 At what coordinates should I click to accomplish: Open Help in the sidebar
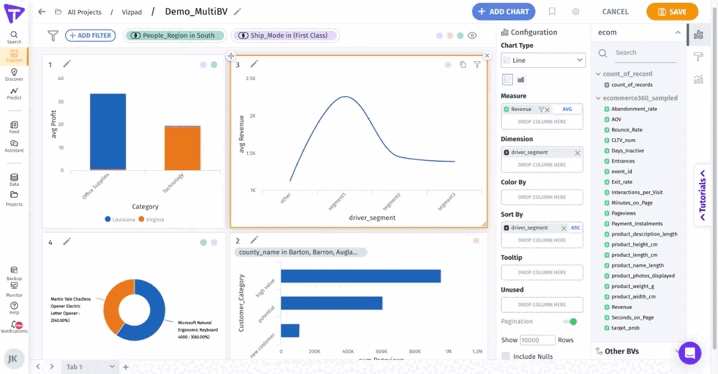click(14, 308)
